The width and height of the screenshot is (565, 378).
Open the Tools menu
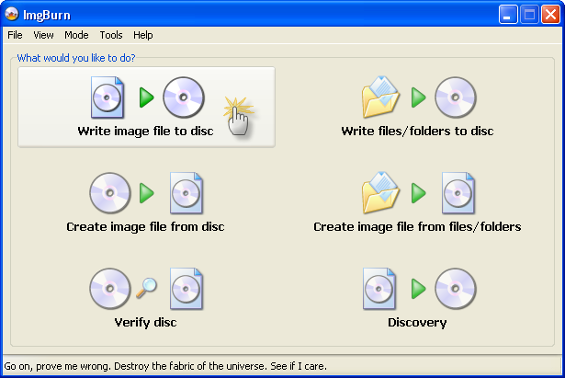coord(111,35)
